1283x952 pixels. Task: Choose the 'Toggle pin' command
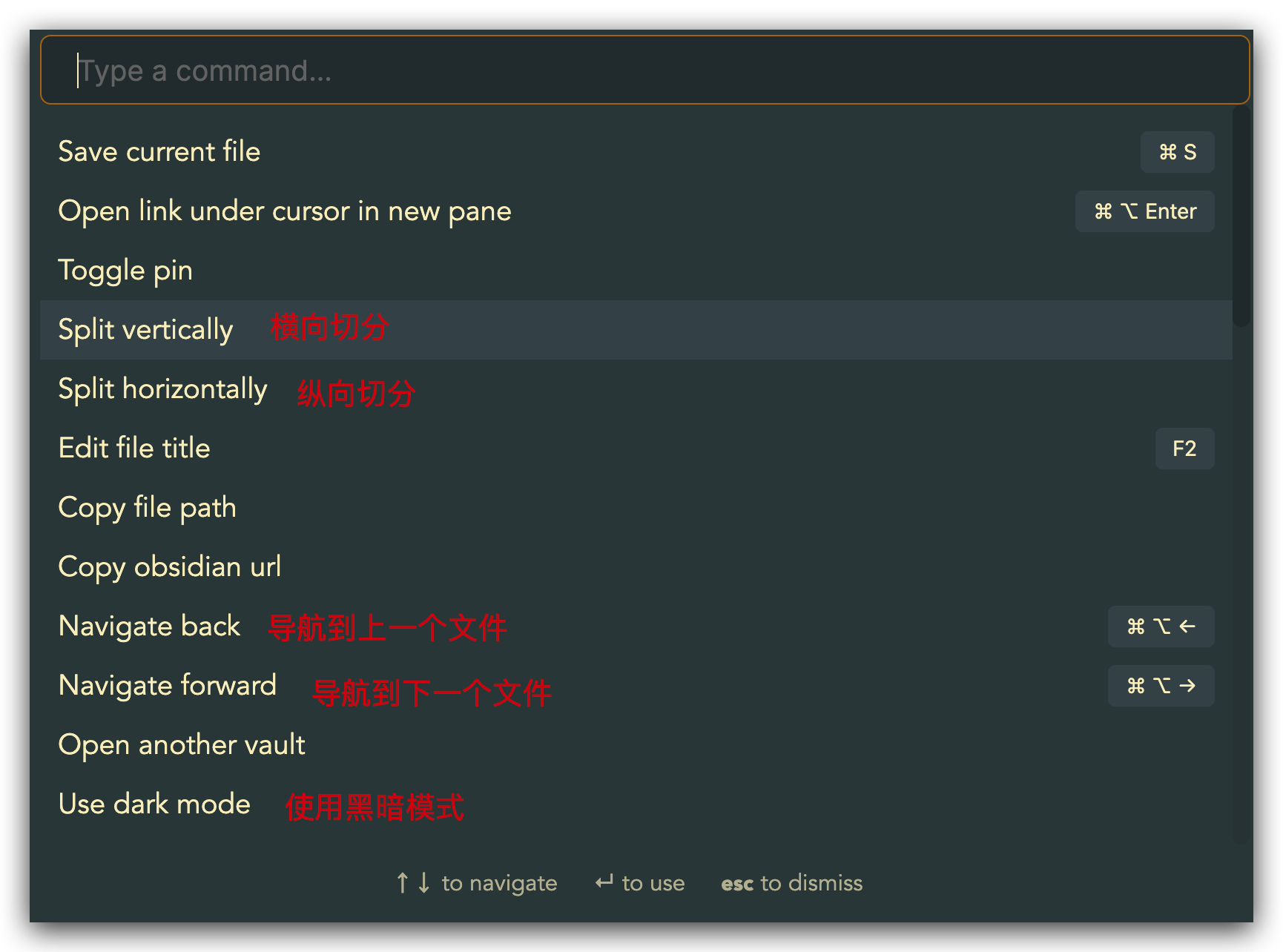point(636,271)
